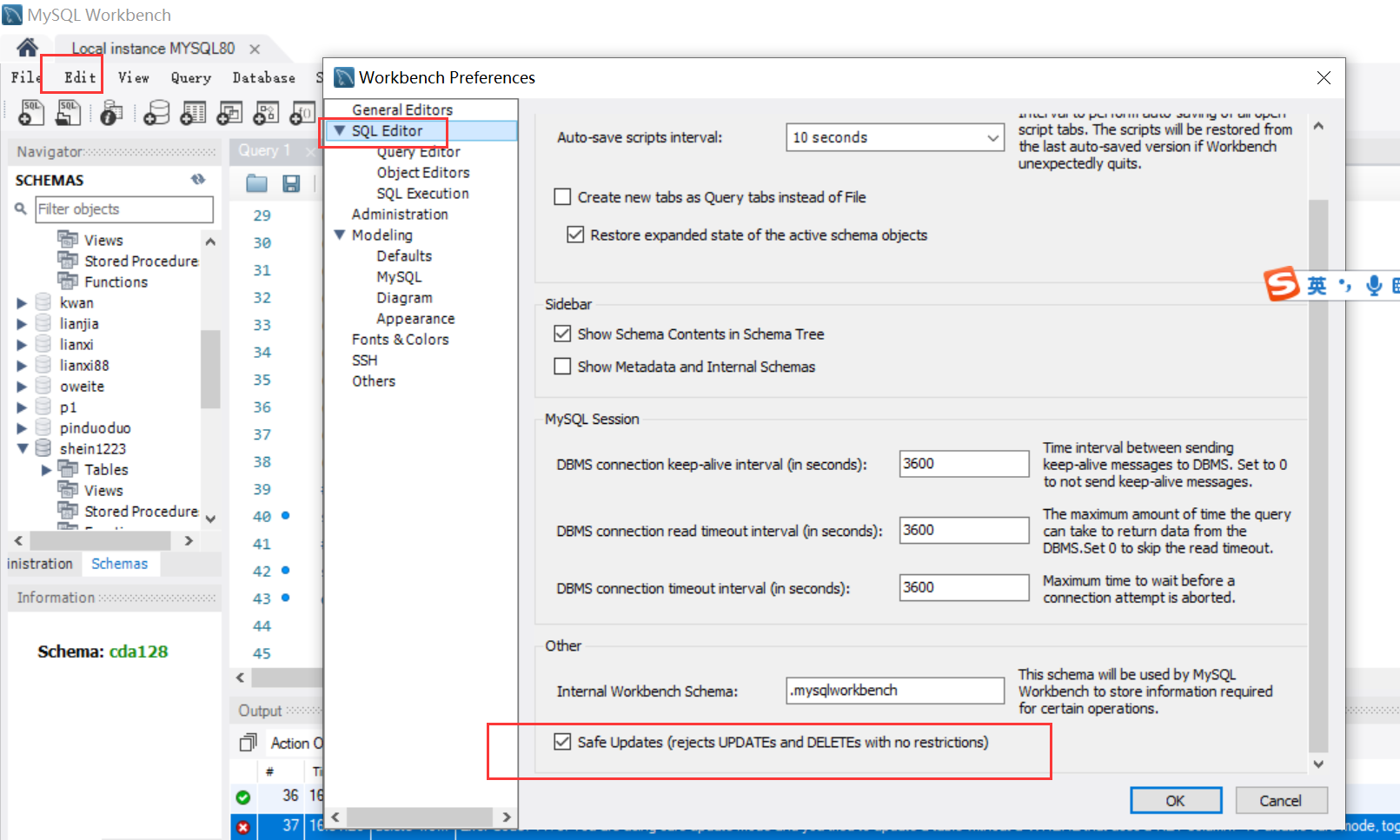Image resolution: width=1400 pixels, height=840 pixels.
Task: Open the View menu
Action: (x=134, y=77)
